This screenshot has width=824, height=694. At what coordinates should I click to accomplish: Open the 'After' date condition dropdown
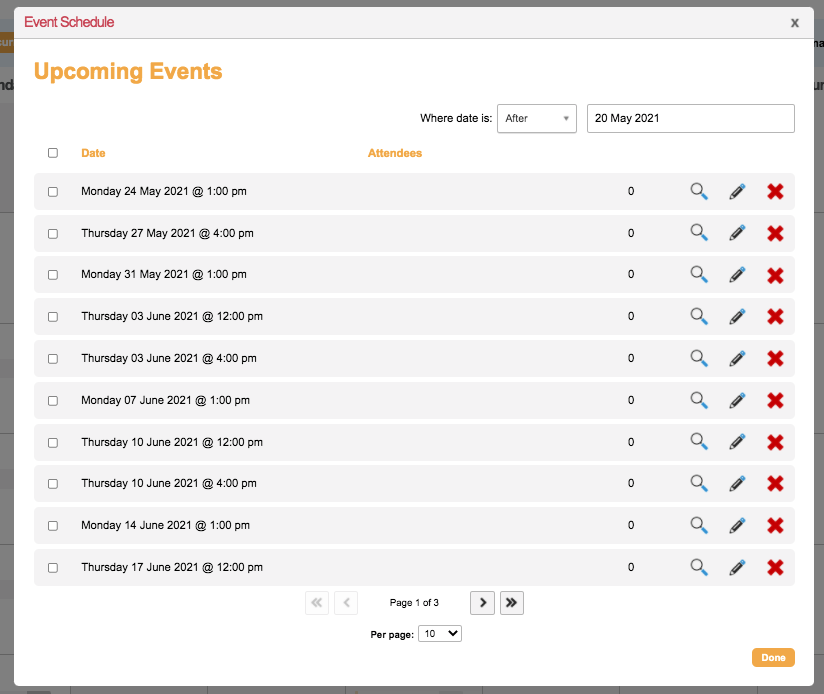click(x=537, y=118)
